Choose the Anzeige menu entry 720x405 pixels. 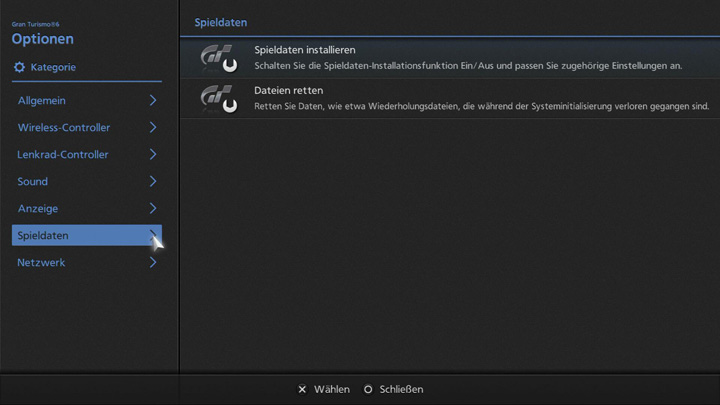tap(38, 209)
